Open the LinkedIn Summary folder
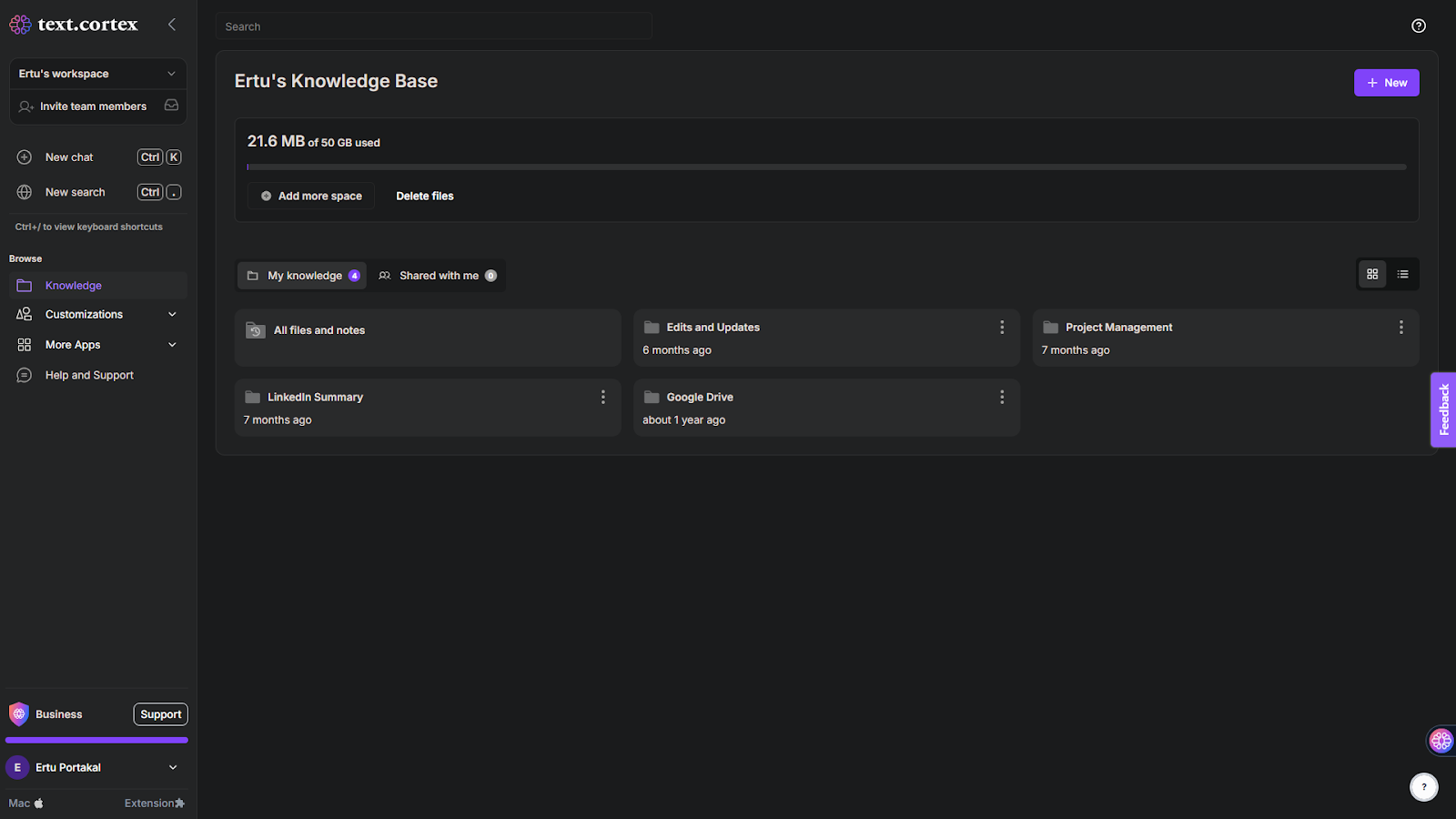Image resolution: width=1456 pixels, height=819 pixels. [428, 408]
